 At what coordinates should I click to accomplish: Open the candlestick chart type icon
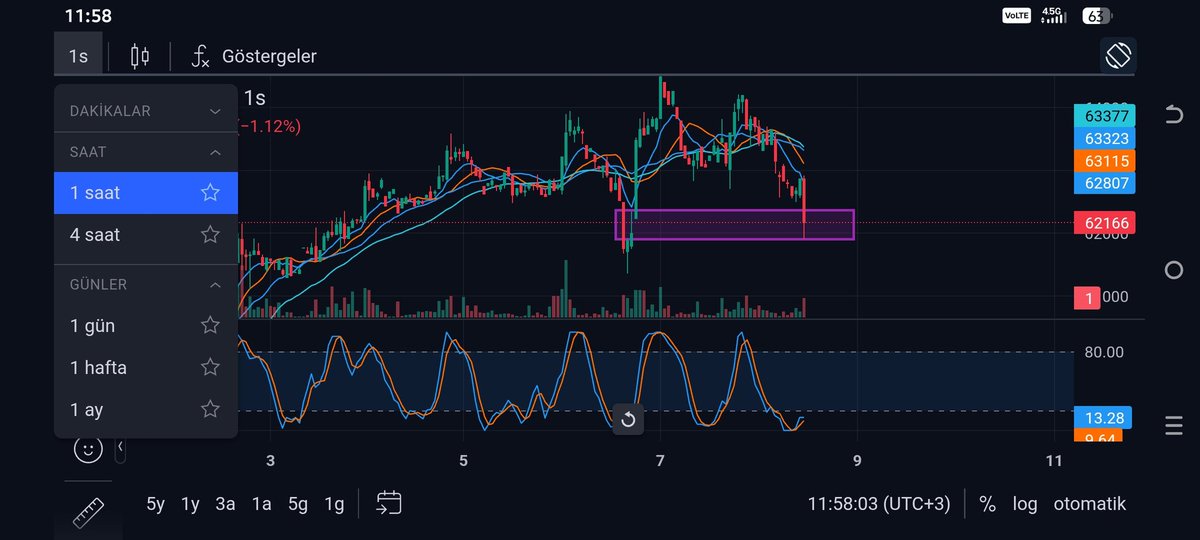pyautogui.click(x=140, y=56)
